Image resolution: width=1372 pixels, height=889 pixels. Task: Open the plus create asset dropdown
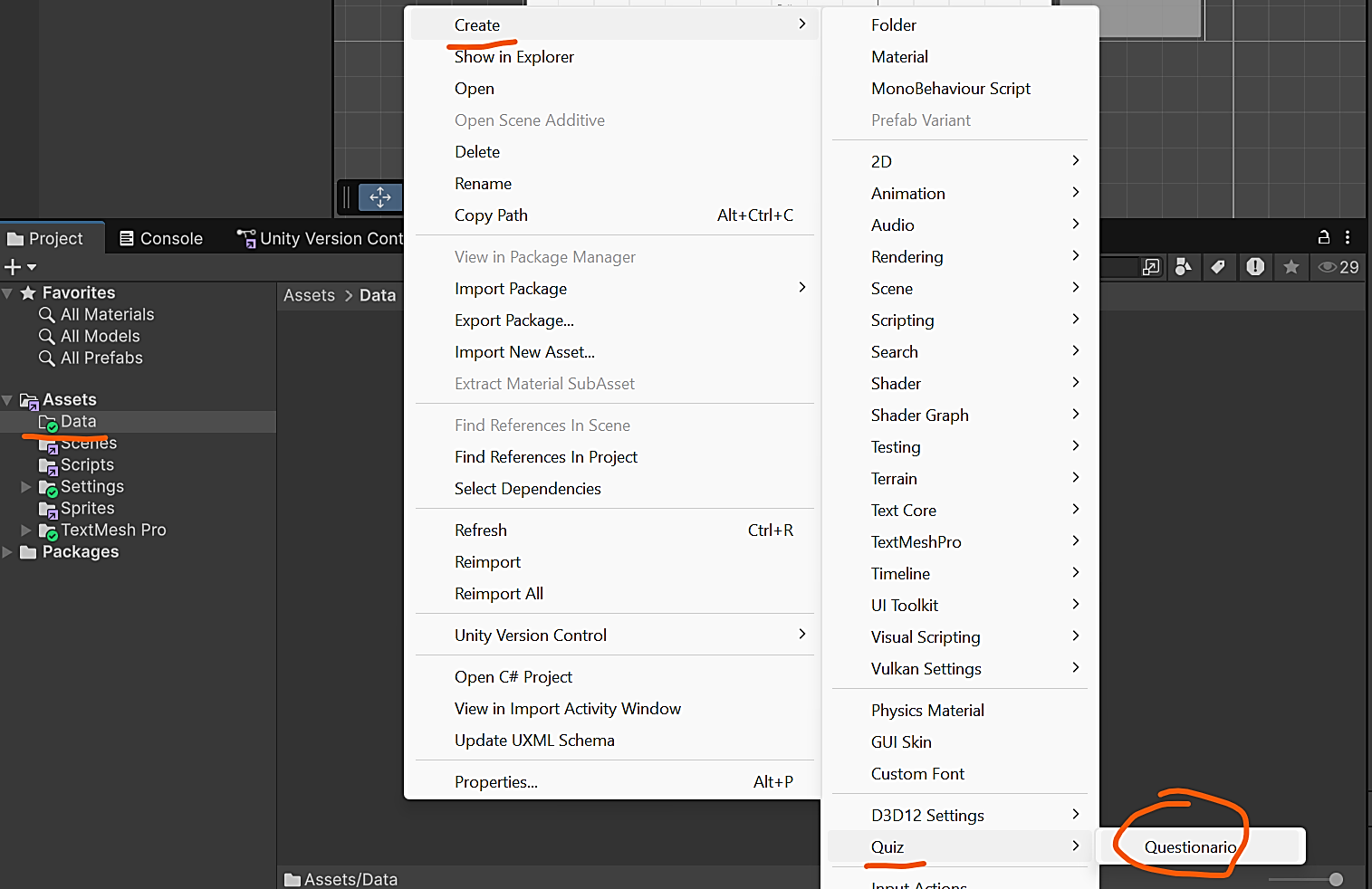pyautogui.click(x=20, y=267)
